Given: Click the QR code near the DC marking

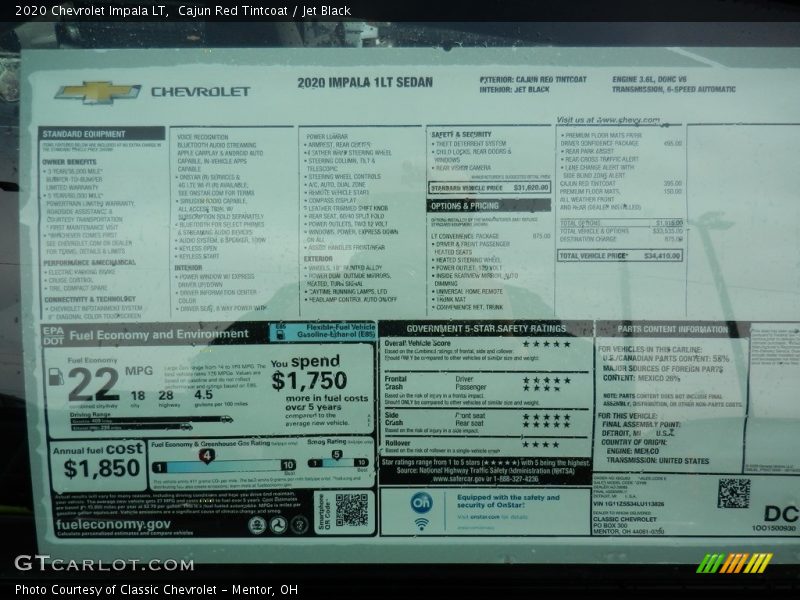Looking at the screenshot, I should click(734, 493).
